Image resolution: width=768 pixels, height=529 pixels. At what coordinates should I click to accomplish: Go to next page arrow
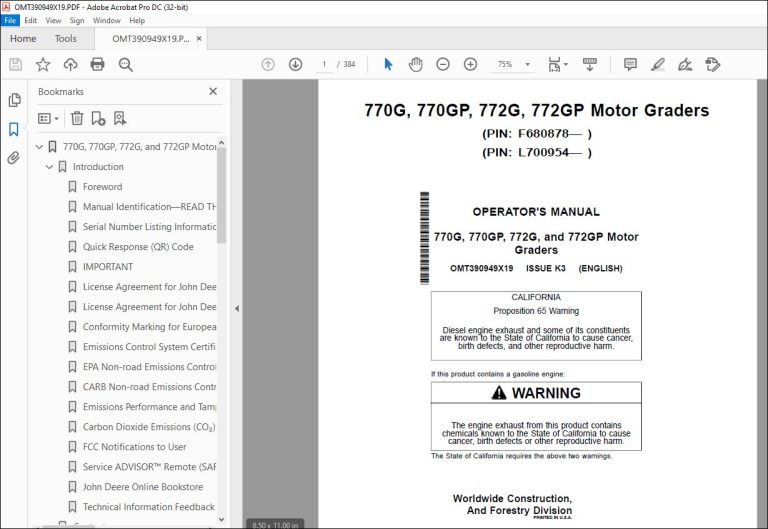[295, 64]
